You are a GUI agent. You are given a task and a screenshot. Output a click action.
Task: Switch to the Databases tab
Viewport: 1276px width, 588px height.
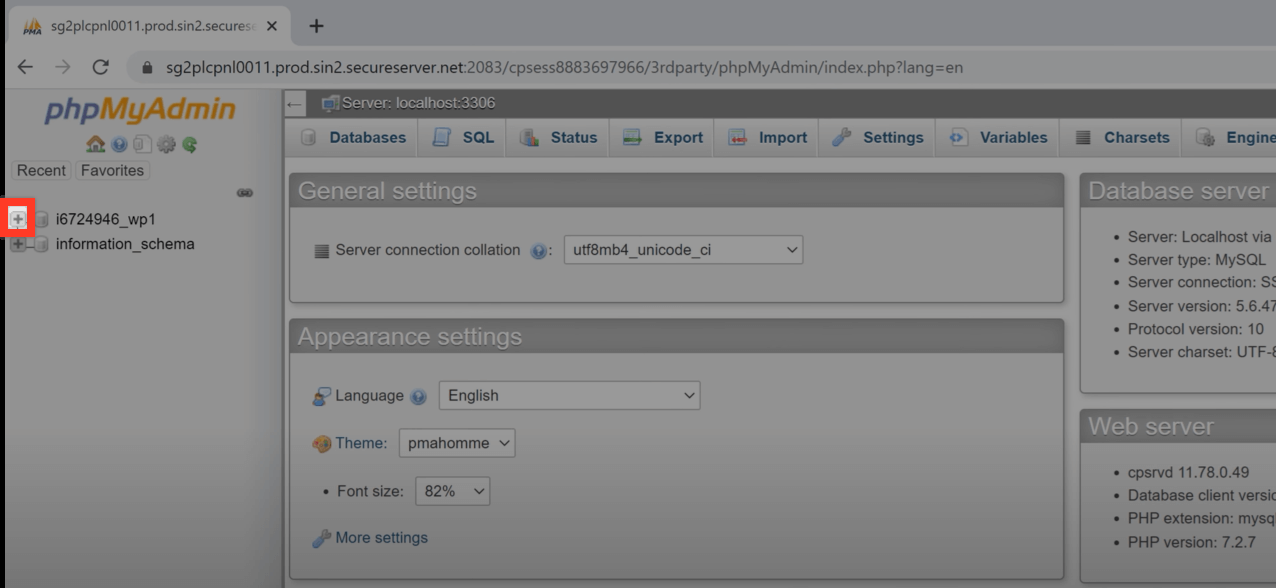tap(362, 137)
